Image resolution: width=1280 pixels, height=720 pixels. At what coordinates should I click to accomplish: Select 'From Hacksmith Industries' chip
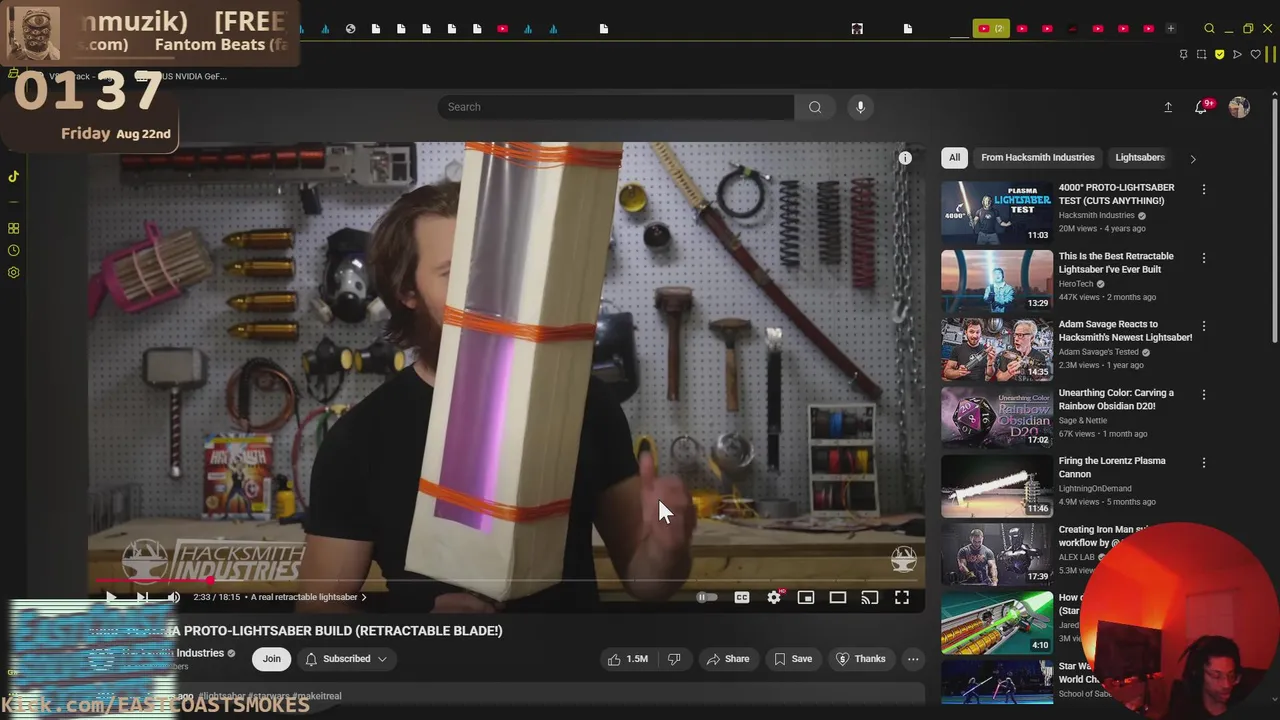pyautogui.click(x=1037, y=158)
